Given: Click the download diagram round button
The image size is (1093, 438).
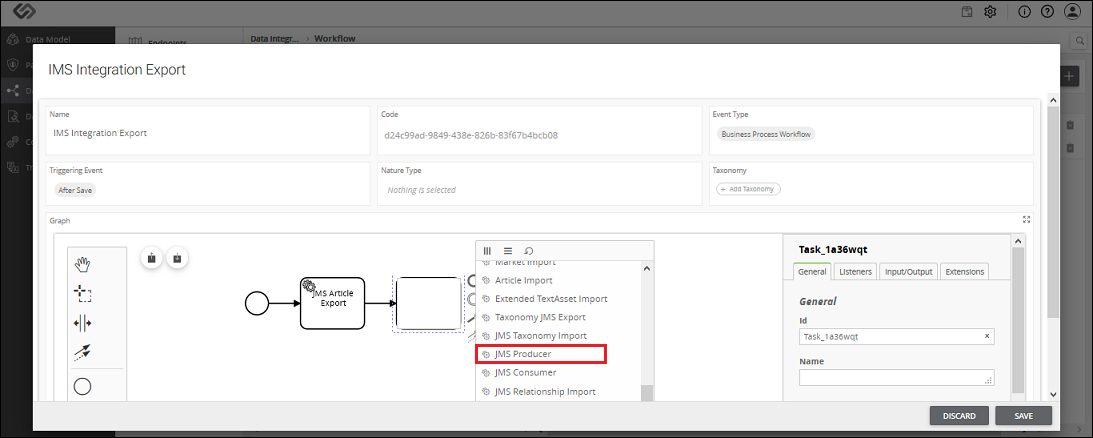Looking at the screenshot, I should coord(177,258).
